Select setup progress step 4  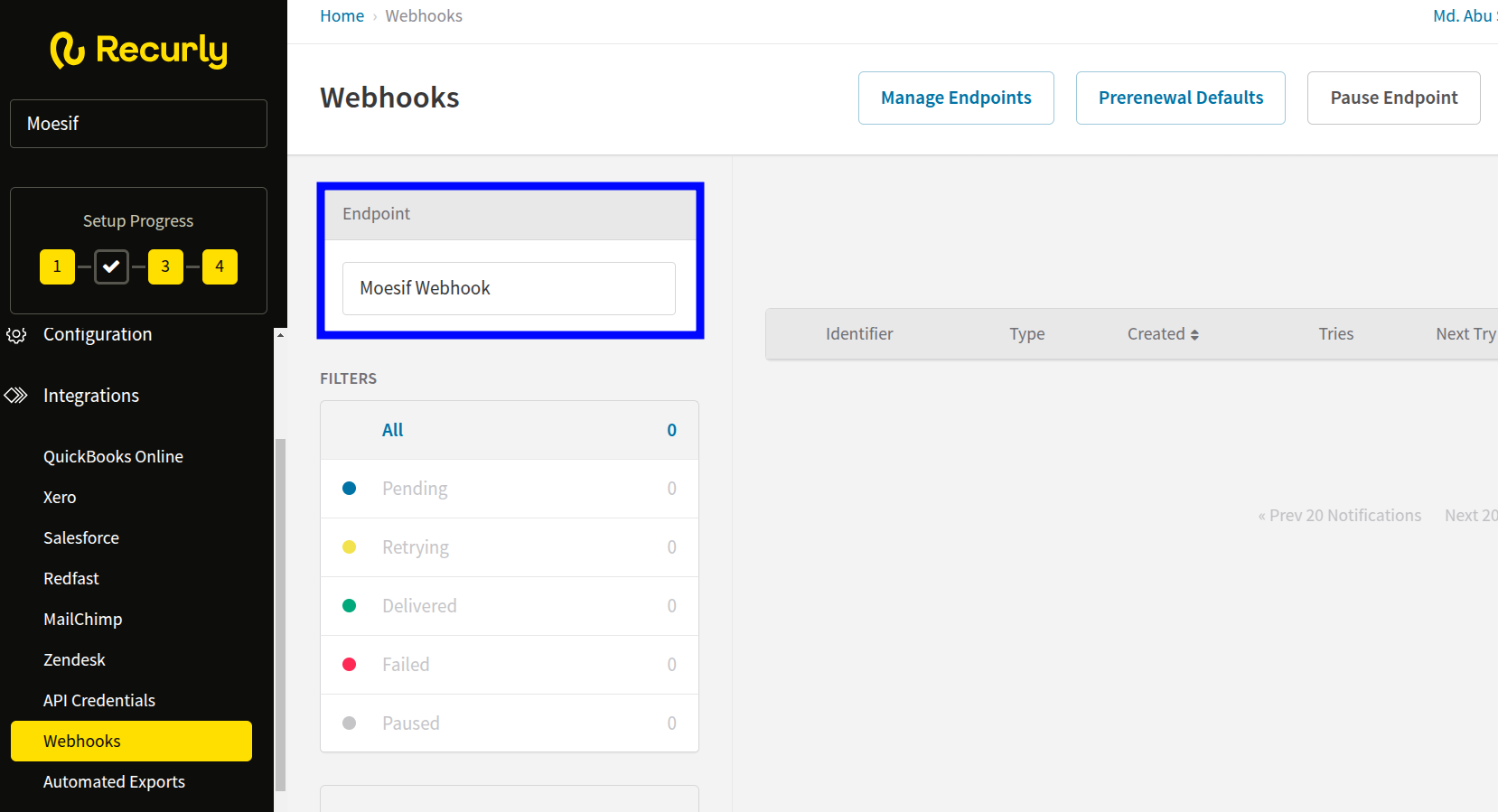220,266
